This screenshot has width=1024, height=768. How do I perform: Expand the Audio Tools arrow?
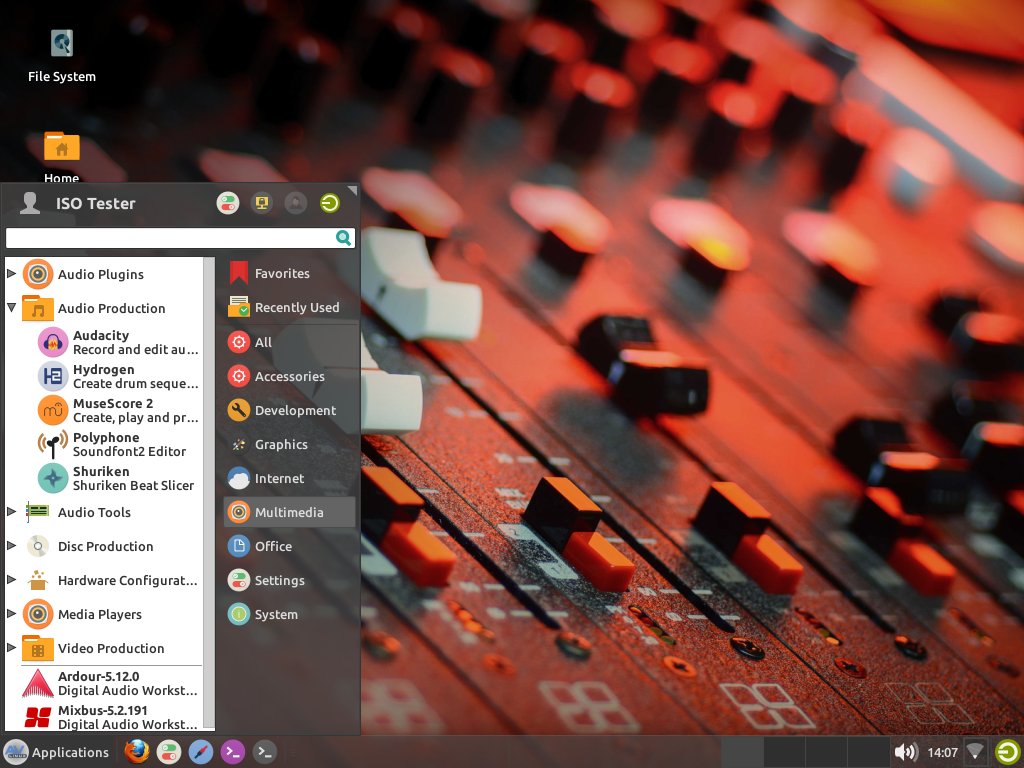pos(11,511)
